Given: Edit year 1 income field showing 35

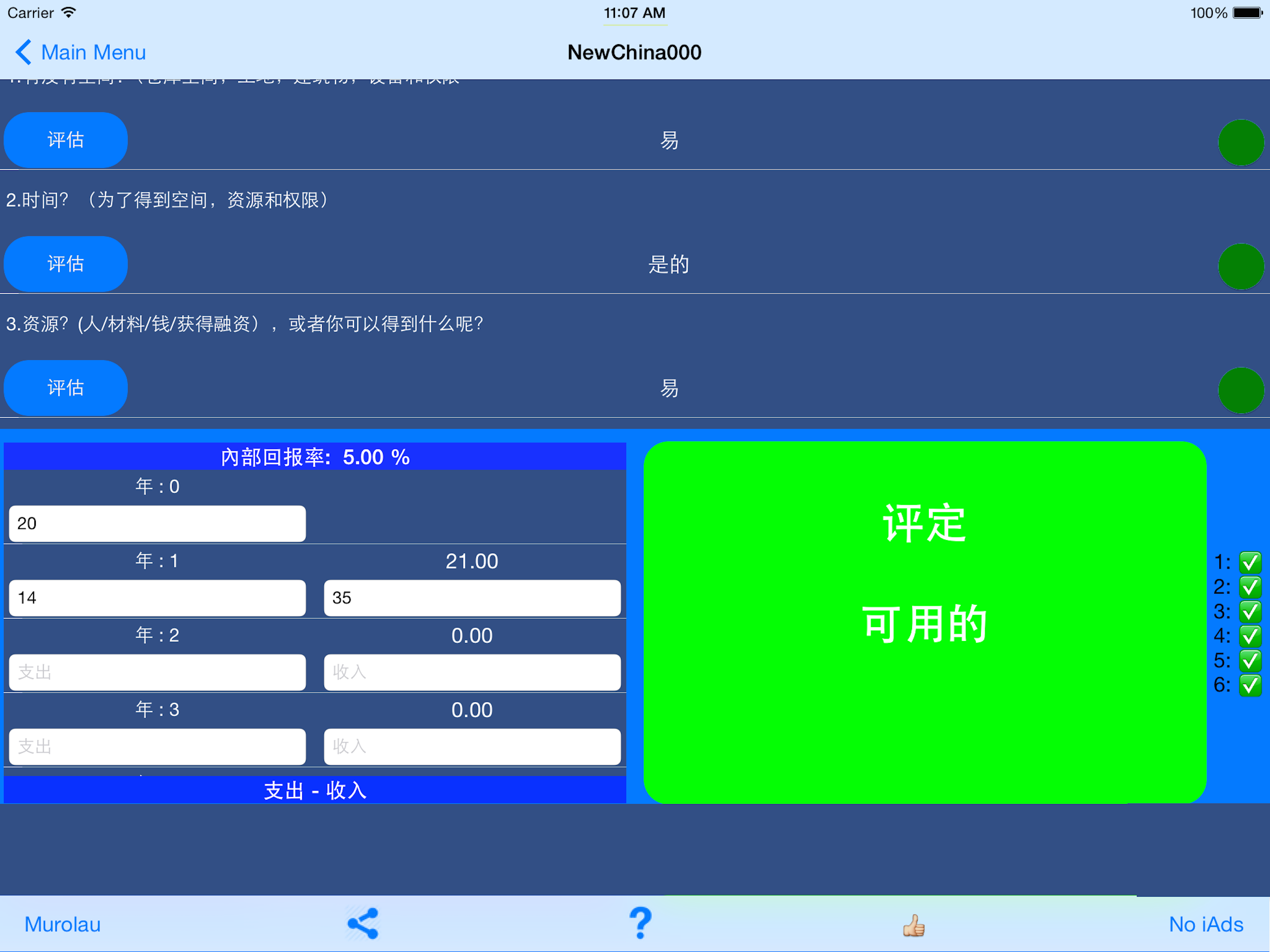Looking at the screenshot, I should click(x=472, y=598).
